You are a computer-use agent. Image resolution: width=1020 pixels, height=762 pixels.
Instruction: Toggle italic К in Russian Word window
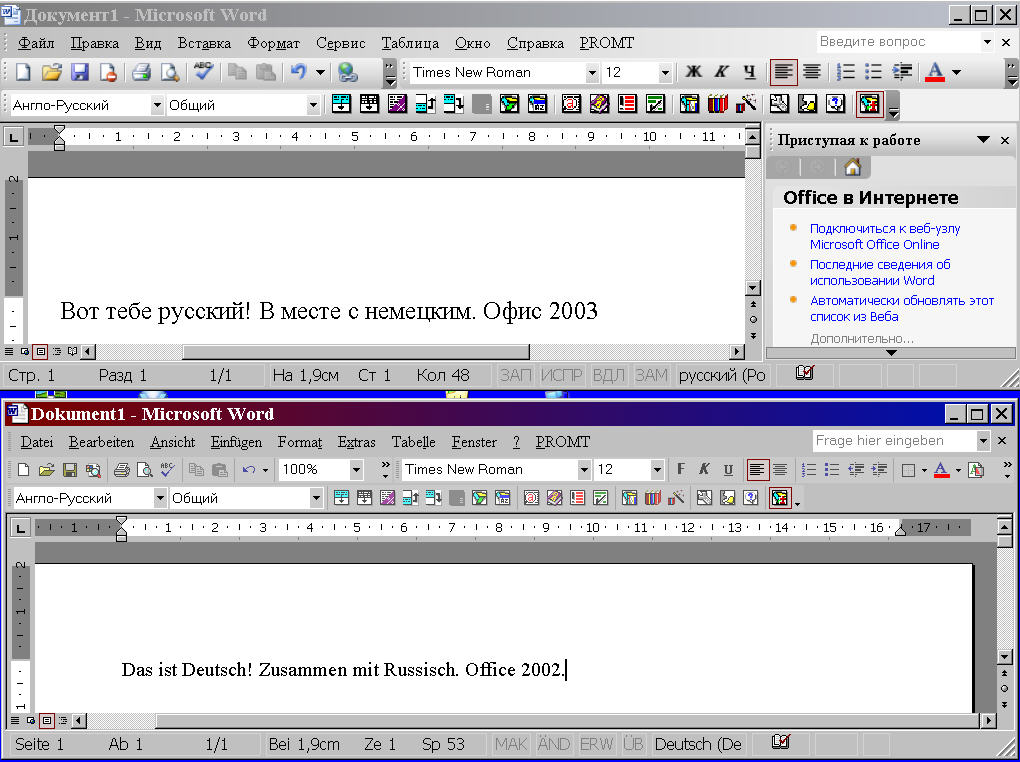point(721,72)
